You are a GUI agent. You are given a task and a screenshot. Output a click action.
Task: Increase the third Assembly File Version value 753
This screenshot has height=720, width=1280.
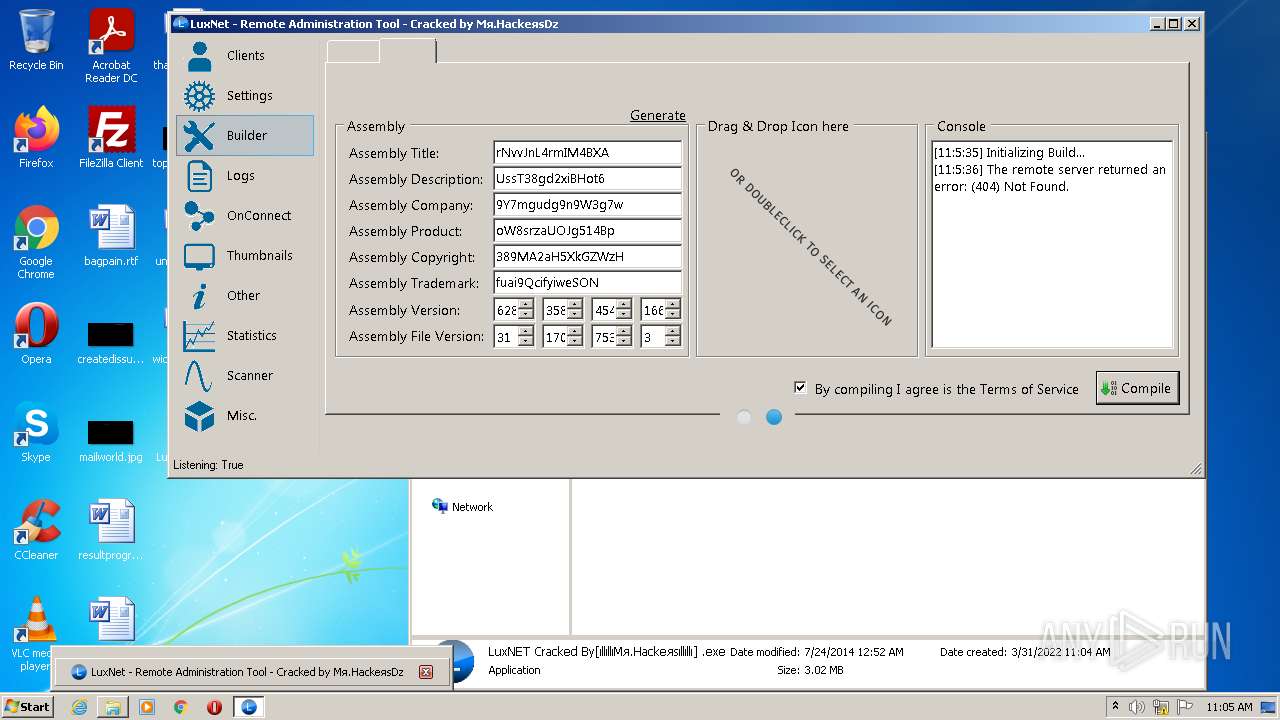[x=623, y=331]
